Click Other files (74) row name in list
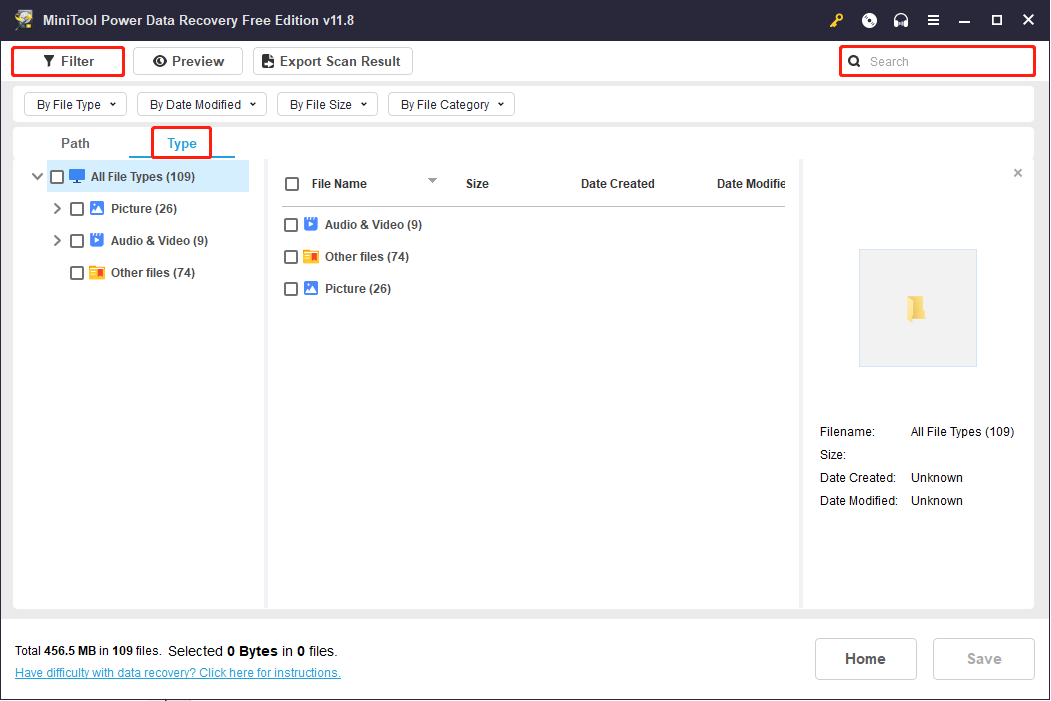Viewport: 1051px width, 701px height. click(367, 257)
